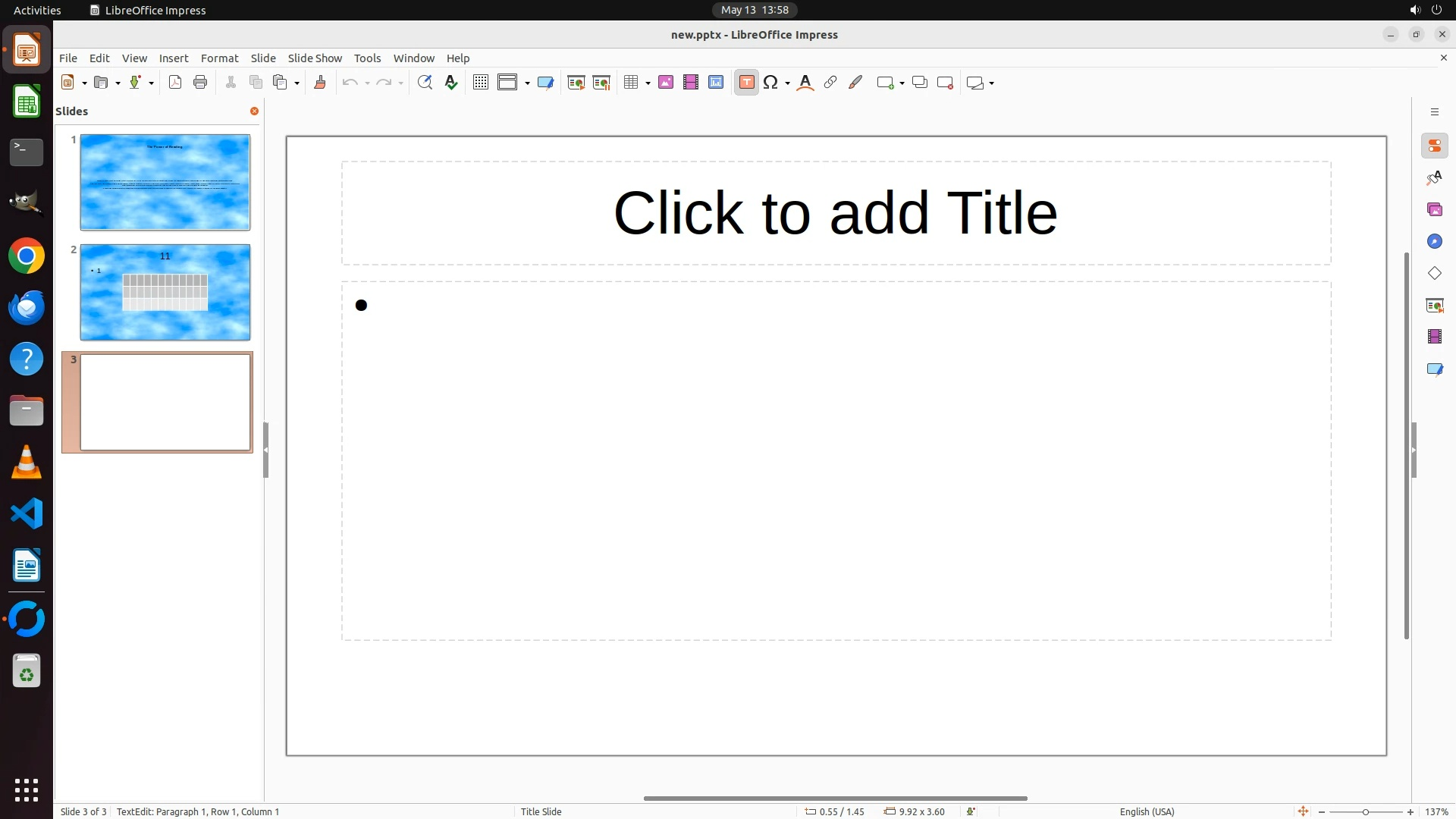Open sidebar Gallery panel icon

(1434, 209)
